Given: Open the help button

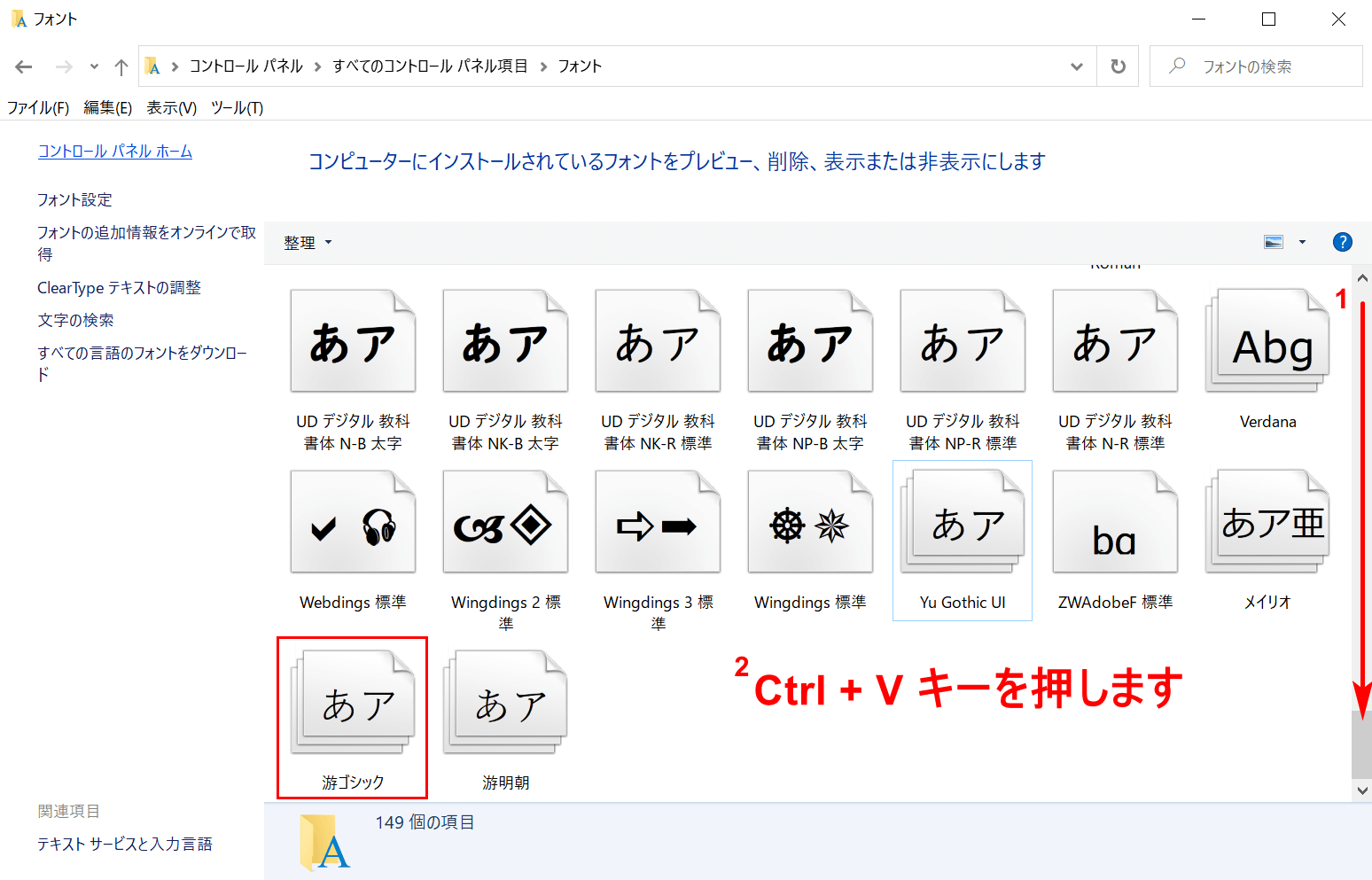Looking at the screenshot, I should [1343, 242].
